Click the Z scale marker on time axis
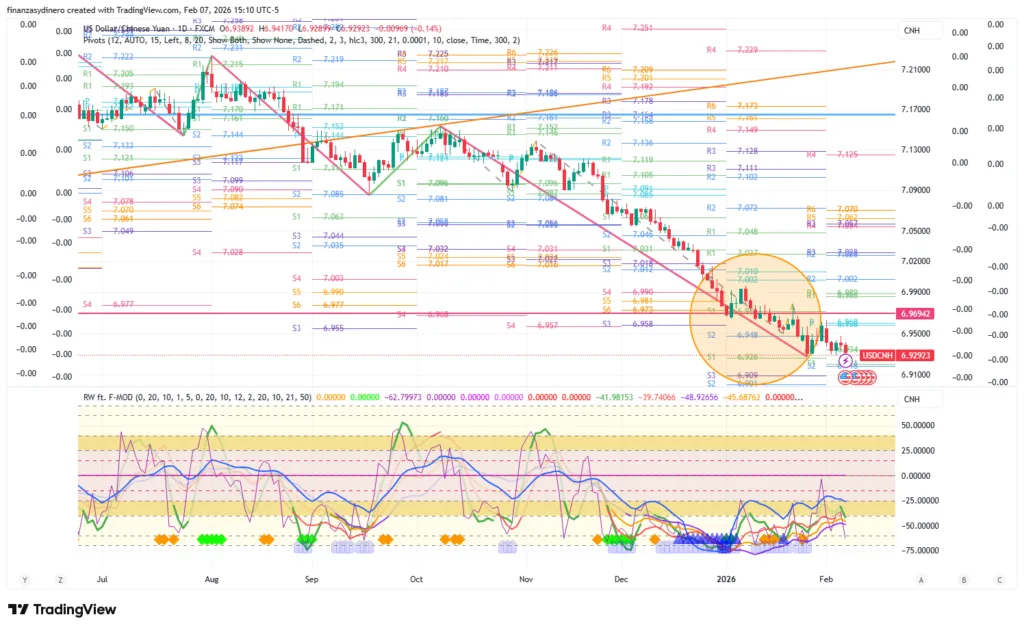This screenshot has height=630, width=1024. [x=60, y=579]
